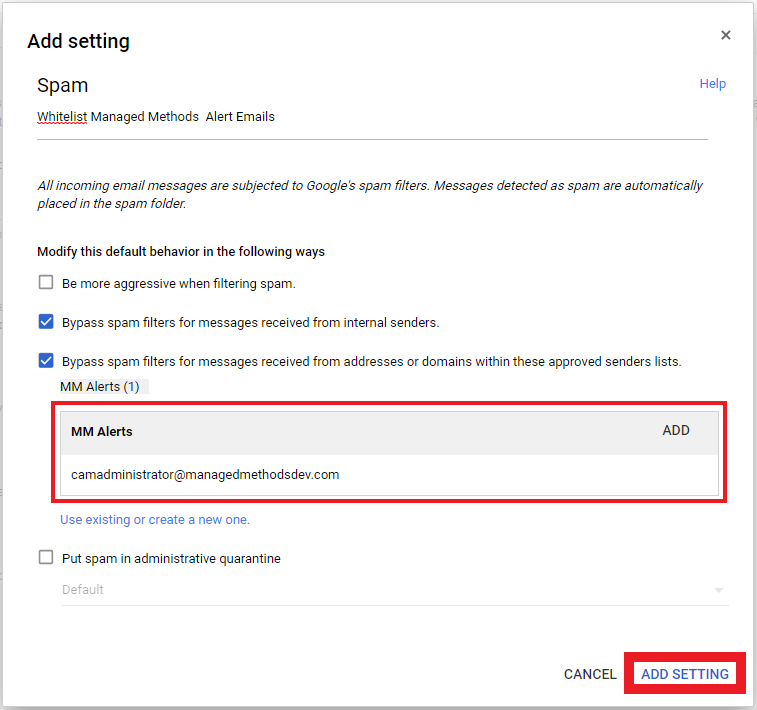Click the quarantine dropdown arrow

(x=718, y=591)
